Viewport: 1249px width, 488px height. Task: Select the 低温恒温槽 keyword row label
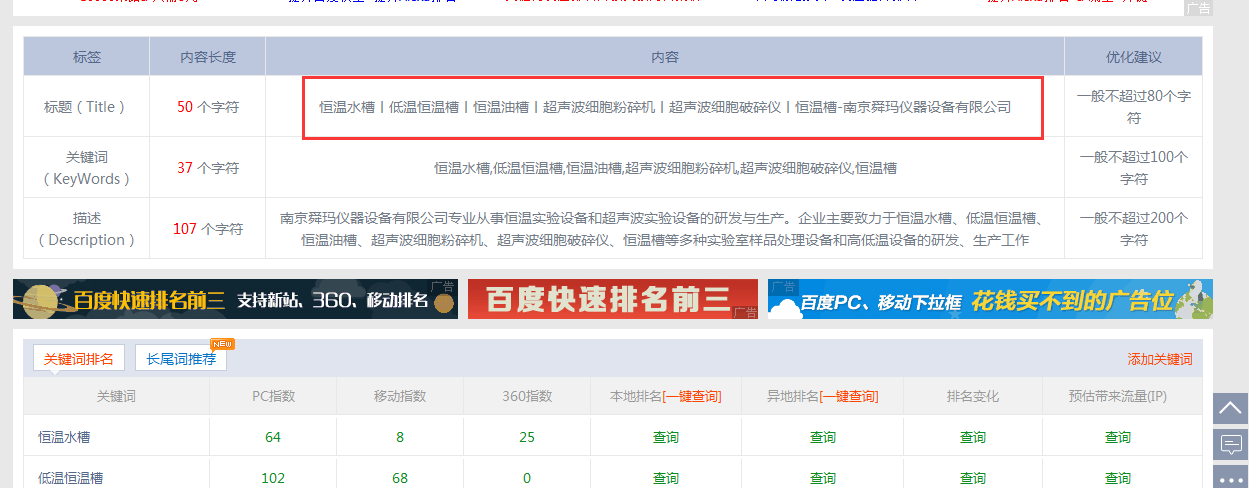(70, 478)
